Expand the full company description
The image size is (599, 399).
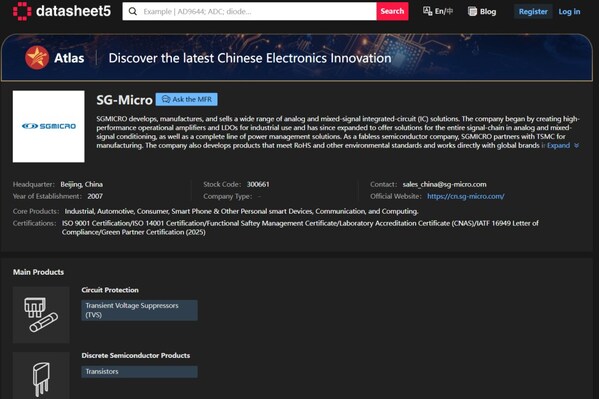click(563, 146)
